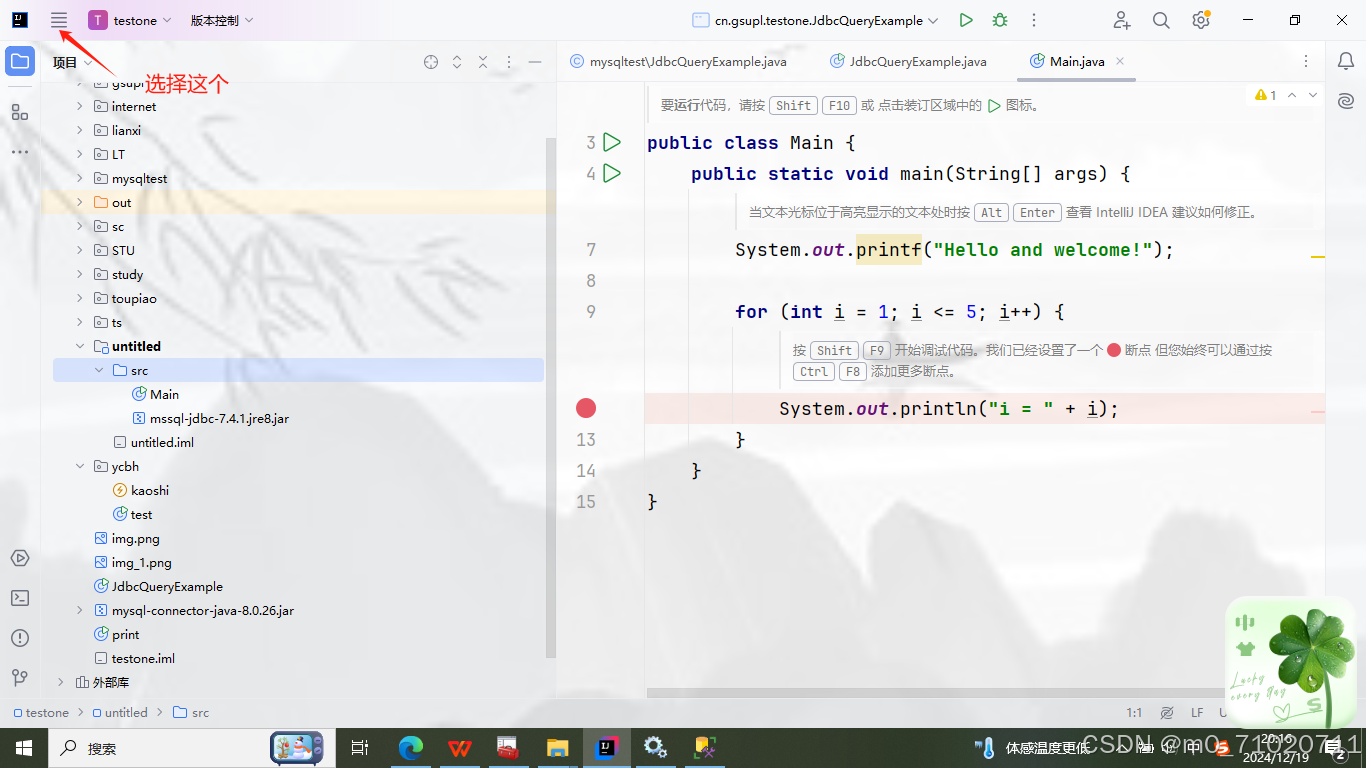Screen dimensions: 1366x768
Task: Open File Explorer from taskbar
Action: tap(557, 747)
